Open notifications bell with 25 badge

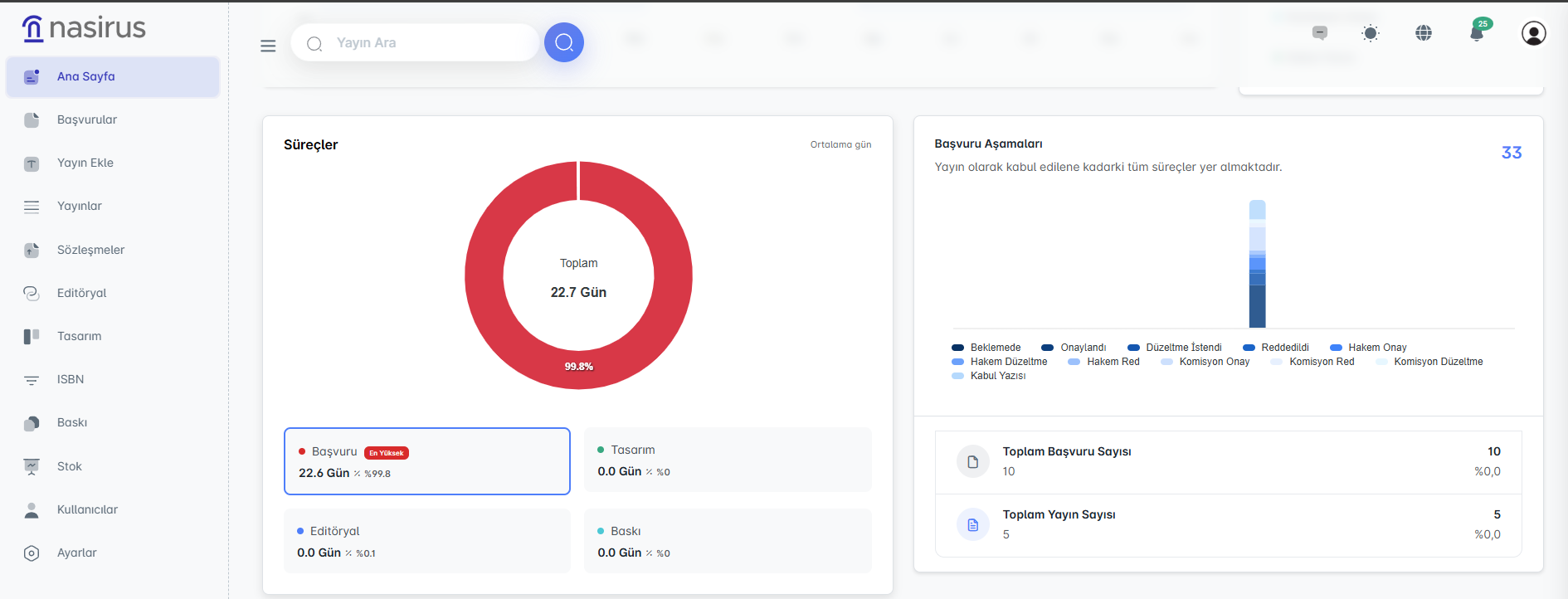point(1477,33)
